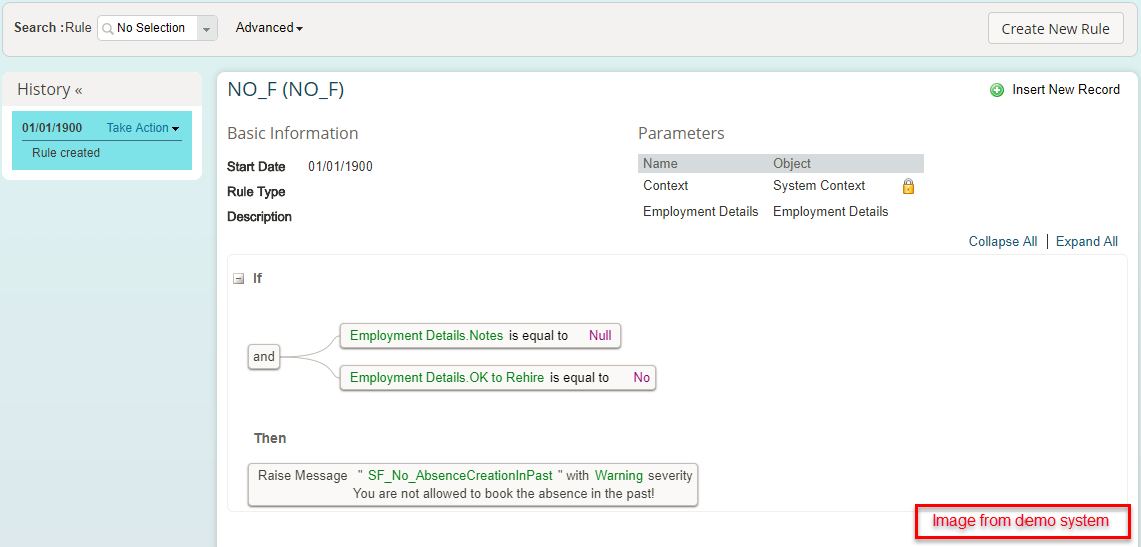Click the Description label
This screenshot has height=547, width=1141.
260,217
